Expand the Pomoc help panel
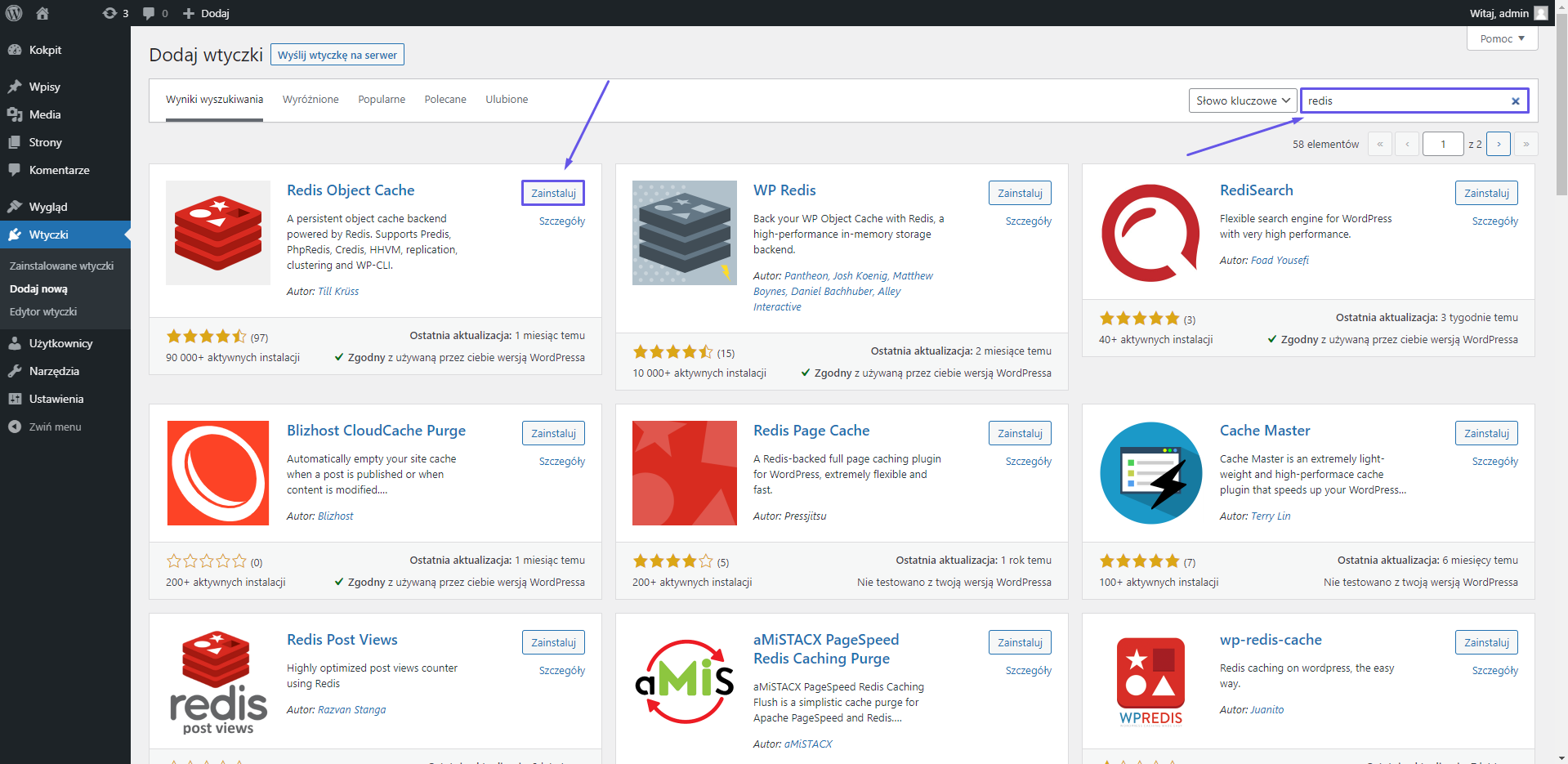 click(x=1502, y=38)
